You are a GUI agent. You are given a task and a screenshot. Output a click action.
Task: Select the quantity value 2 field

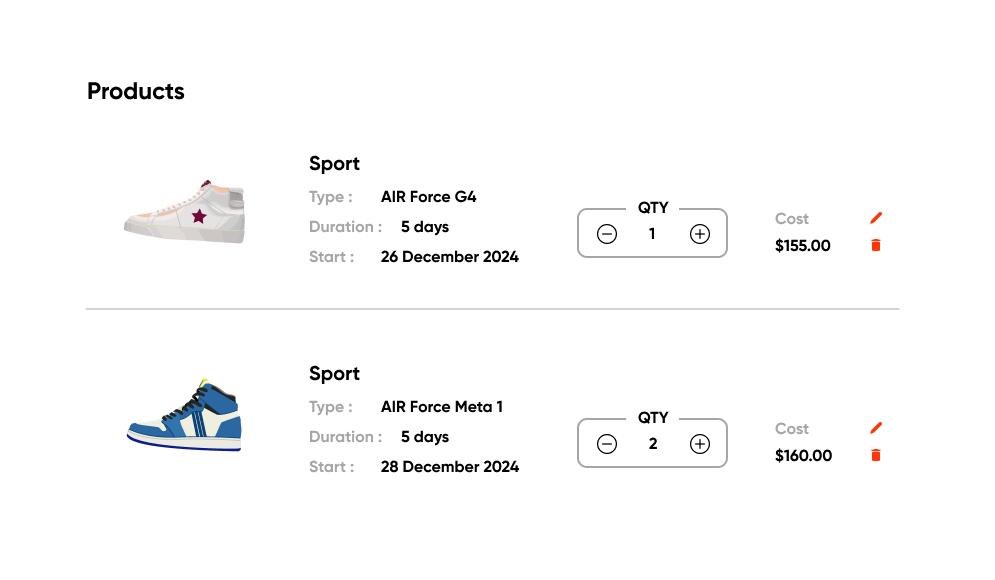point(653,444)
